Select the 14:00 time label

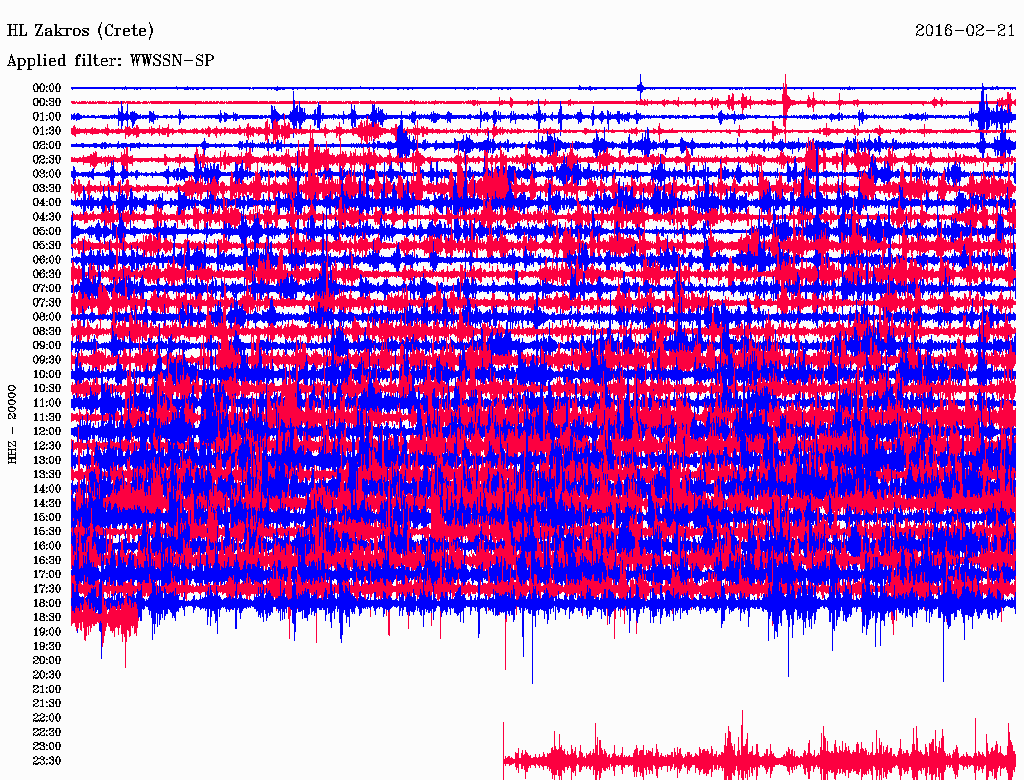pos(47,489)
